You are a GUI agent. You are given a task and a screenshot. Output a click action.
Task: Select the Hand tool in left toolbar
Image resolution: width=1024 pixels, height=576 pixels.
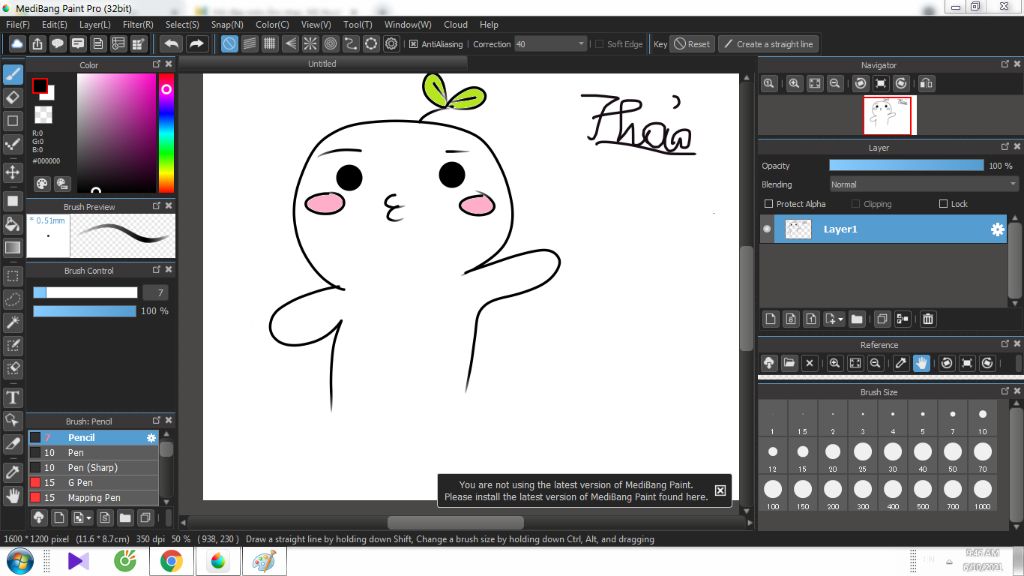point(12,496)
